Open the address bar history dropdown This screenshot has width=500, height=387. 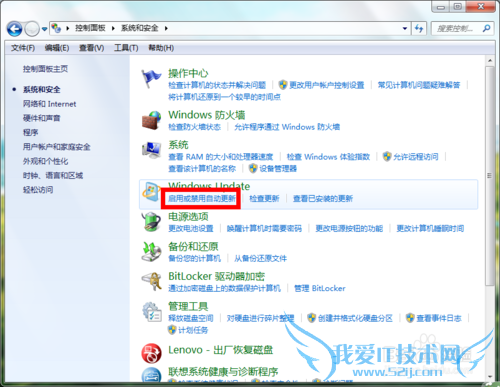pos(405,29)
